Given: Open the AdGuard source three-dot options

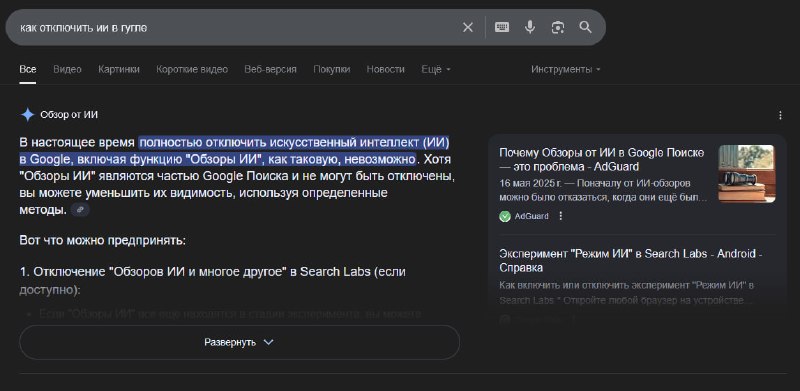Looking at the screenshot, I should click(561, 216).
